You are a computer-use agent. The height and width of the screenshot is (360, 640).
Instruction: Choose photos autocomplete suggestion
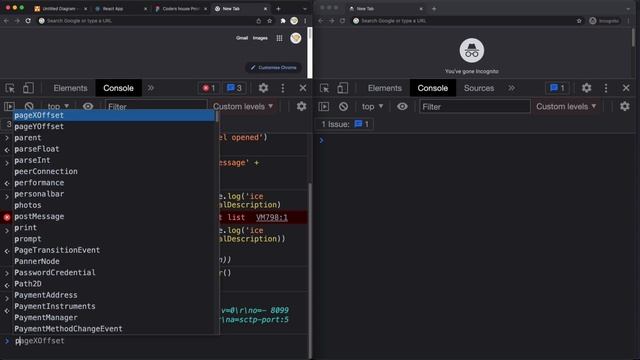click(114, 205)
